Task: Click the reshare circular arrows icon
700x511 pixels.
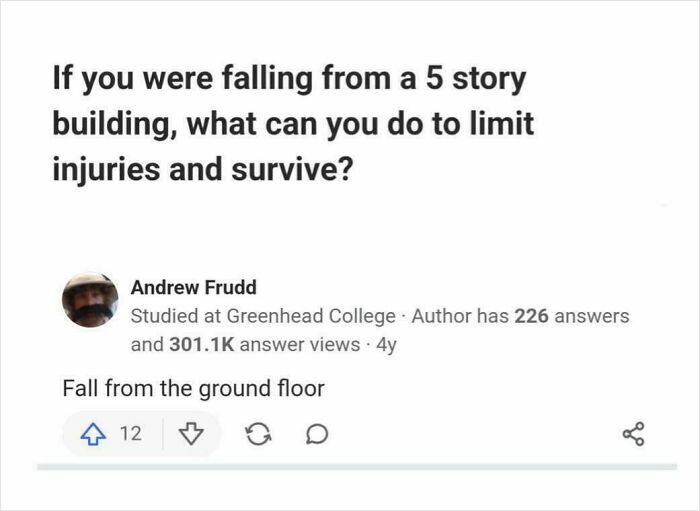Action: point(256,435)
